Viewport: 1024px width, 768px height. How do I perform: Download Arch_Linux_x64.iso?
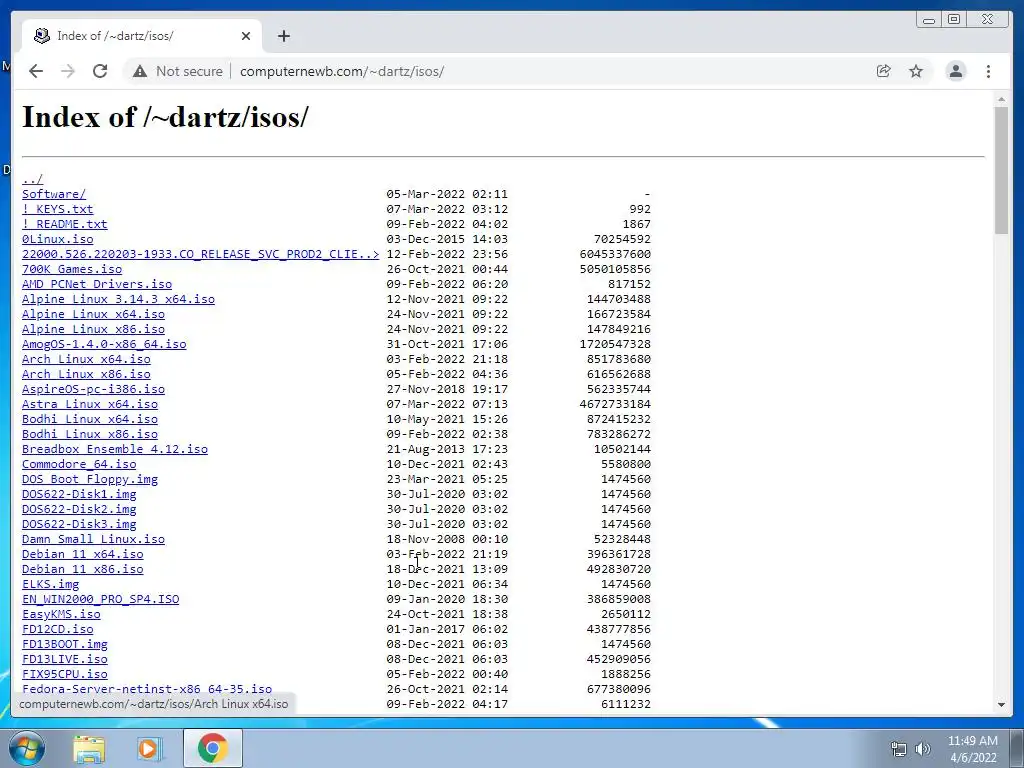coord(86,359)
